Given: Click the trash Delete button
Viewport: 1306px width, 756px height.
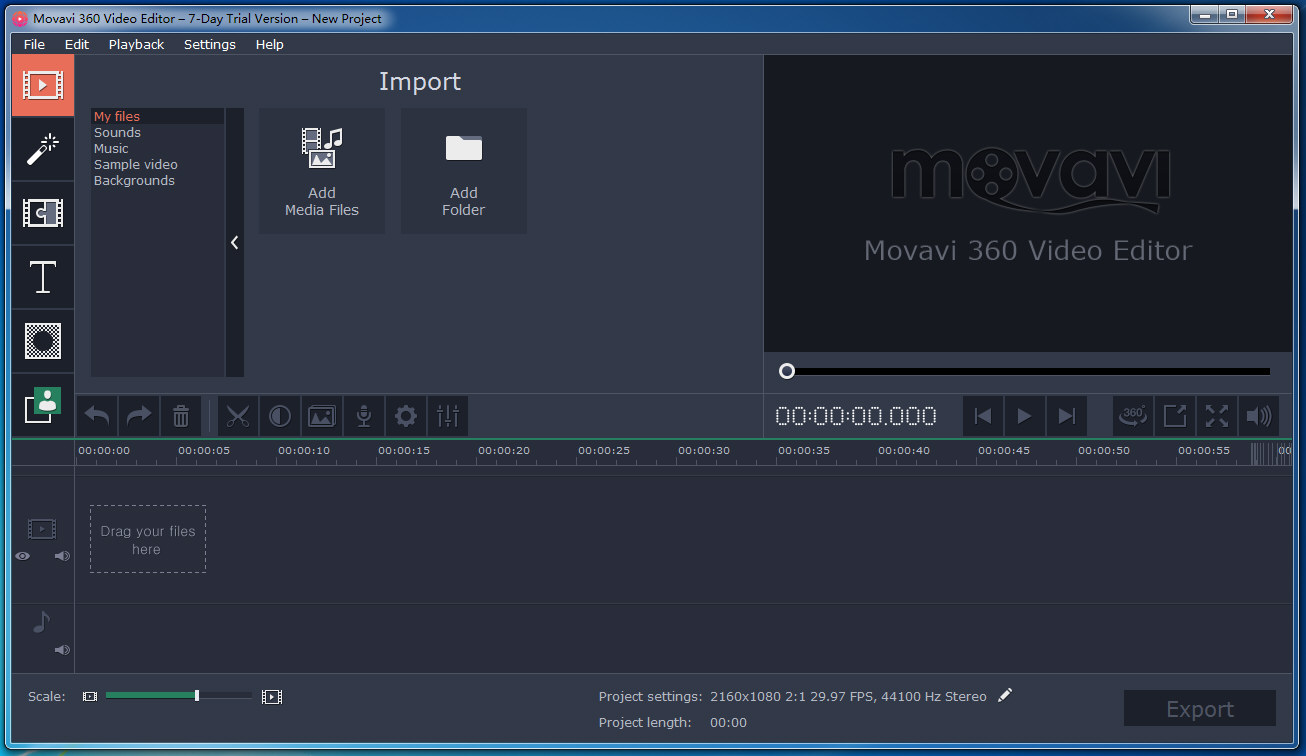Looking at the screenshot, I should tap(181, 416).
